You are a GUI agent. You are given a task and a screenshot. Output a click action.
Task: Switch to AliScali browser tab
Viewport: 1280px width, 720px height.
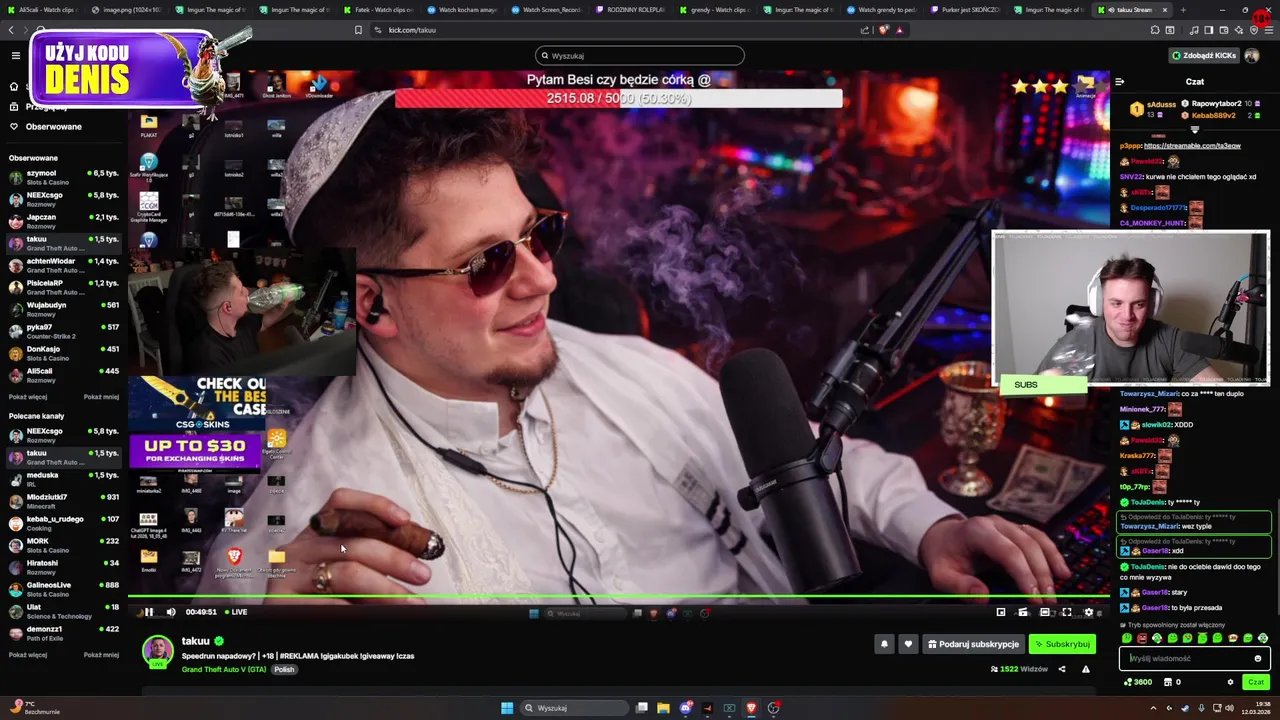43,10
